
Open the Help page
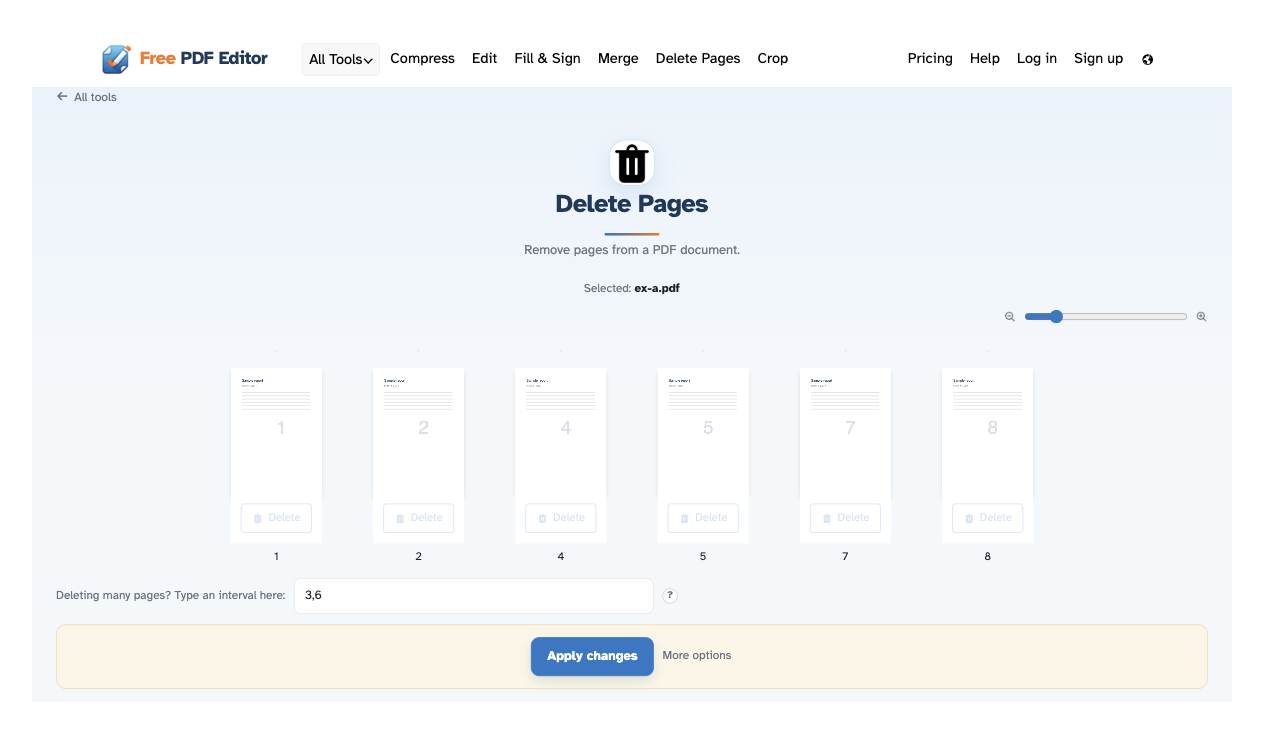click(985, 59)
